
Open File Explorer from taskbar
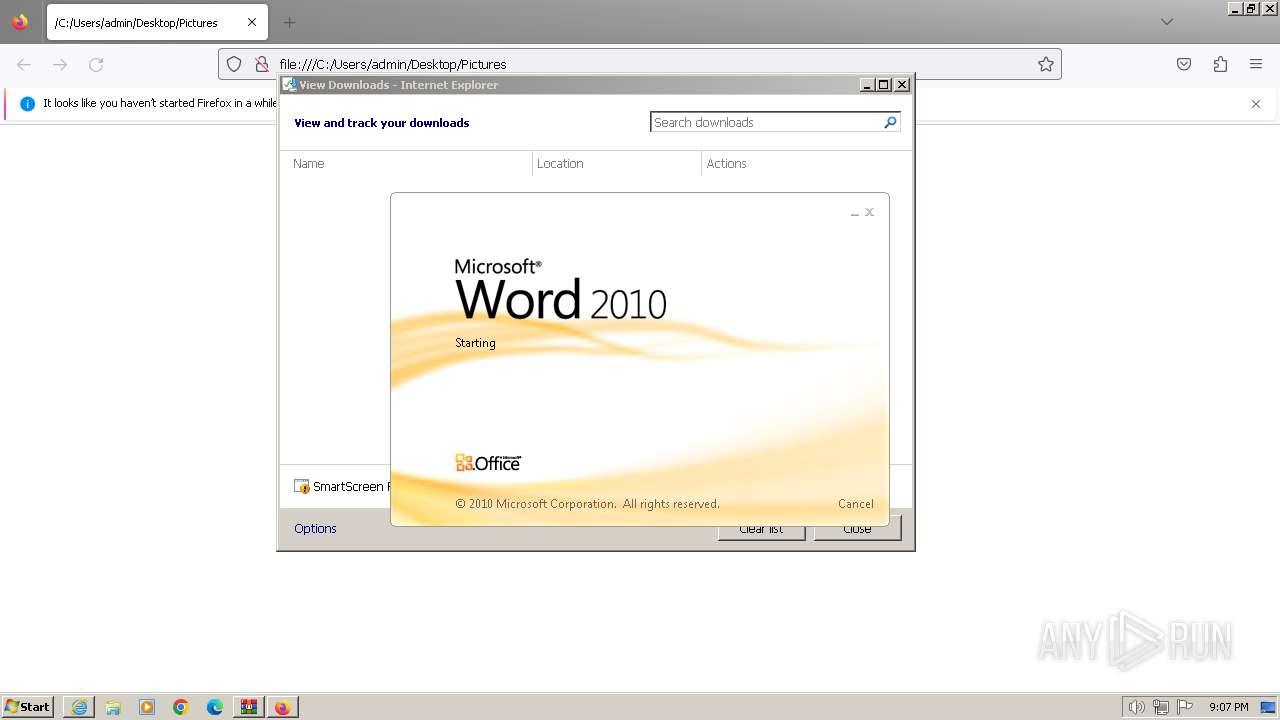(x=113, y=707)
